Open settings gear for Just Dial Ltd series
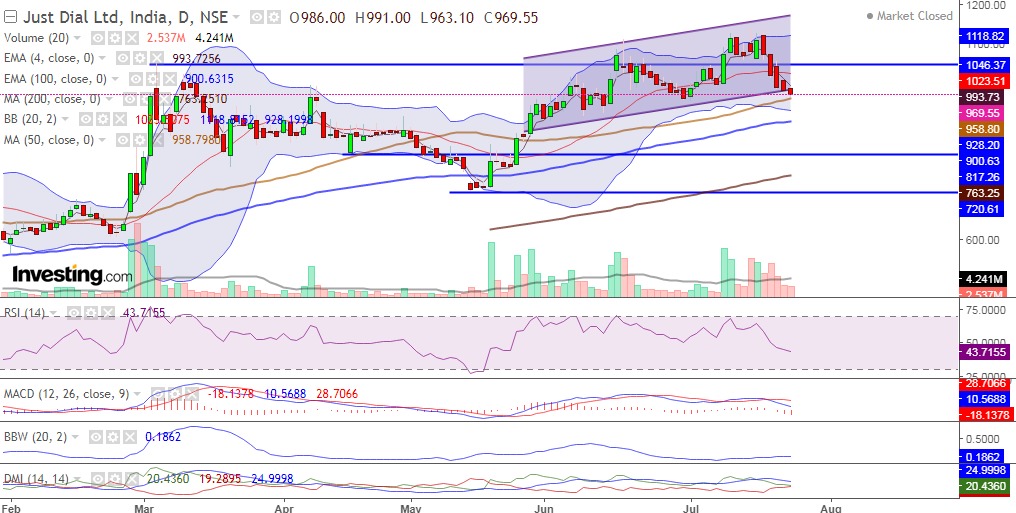This screenshot has width=1016, height=513. [273, 17]
